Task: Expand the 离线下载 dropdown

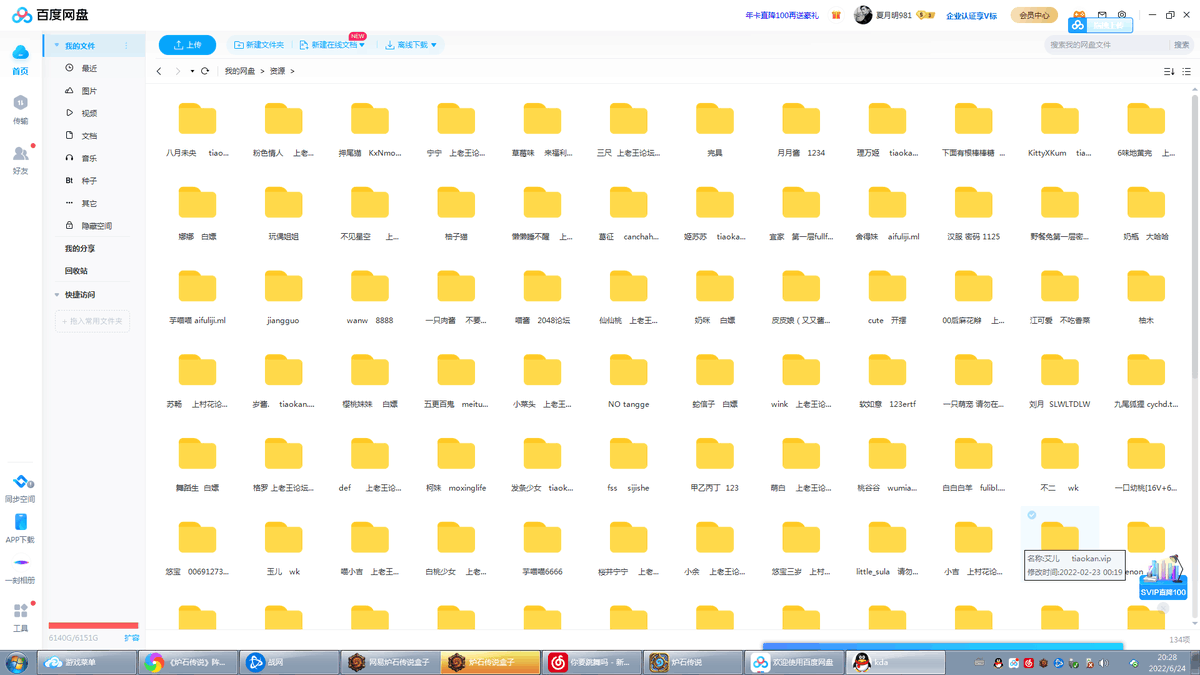Action: [433, 45]
